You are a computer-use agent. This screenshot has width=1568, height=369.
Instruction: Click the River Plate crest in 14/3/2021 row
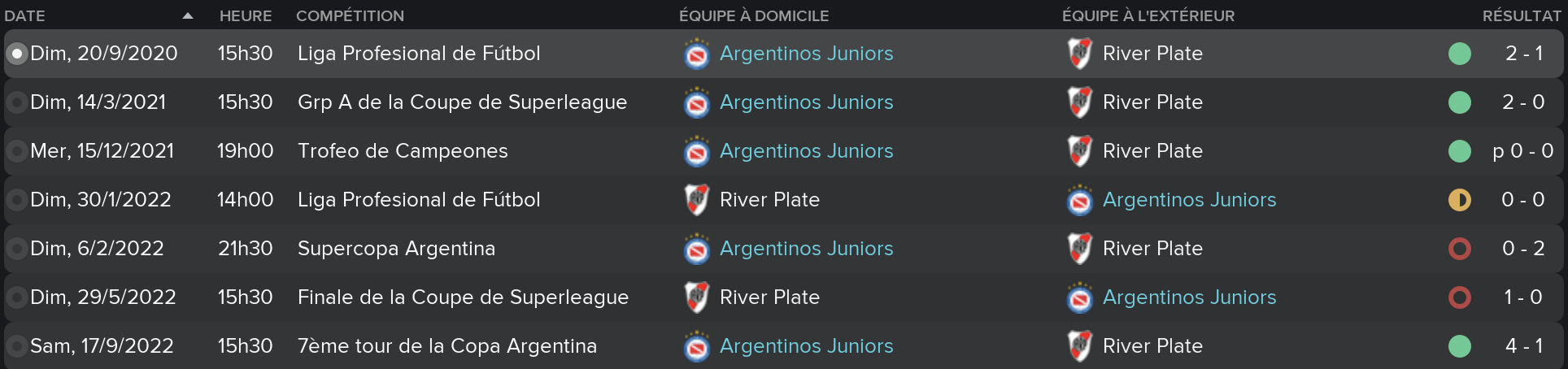point(1079,102)
